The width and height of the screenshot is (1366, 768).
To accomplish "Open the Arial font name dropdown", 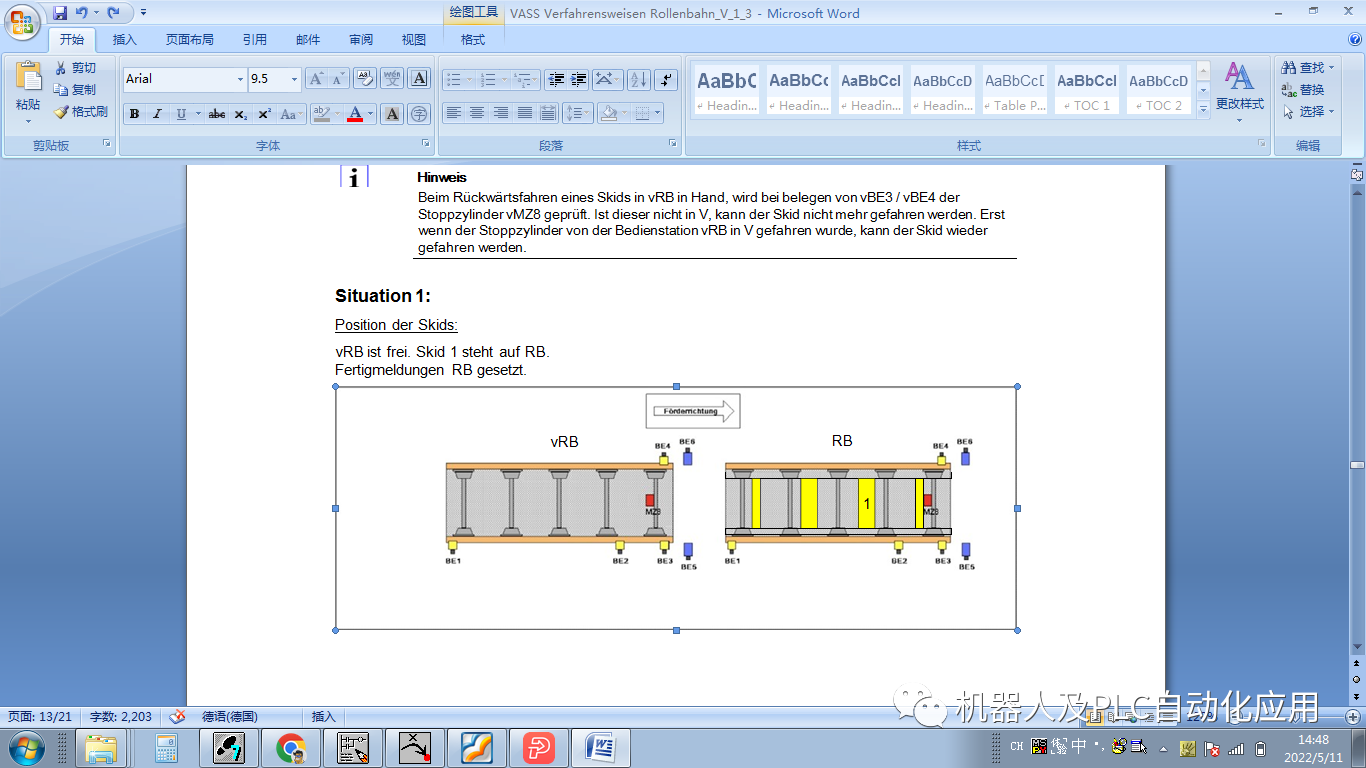I will (240, 79).
